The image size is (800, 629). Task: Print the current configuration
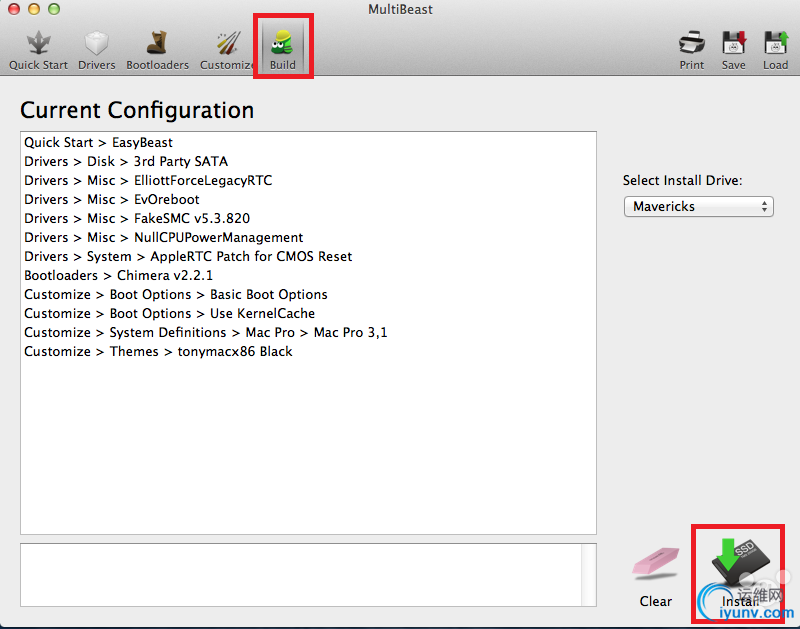click(x=691, y=51)
